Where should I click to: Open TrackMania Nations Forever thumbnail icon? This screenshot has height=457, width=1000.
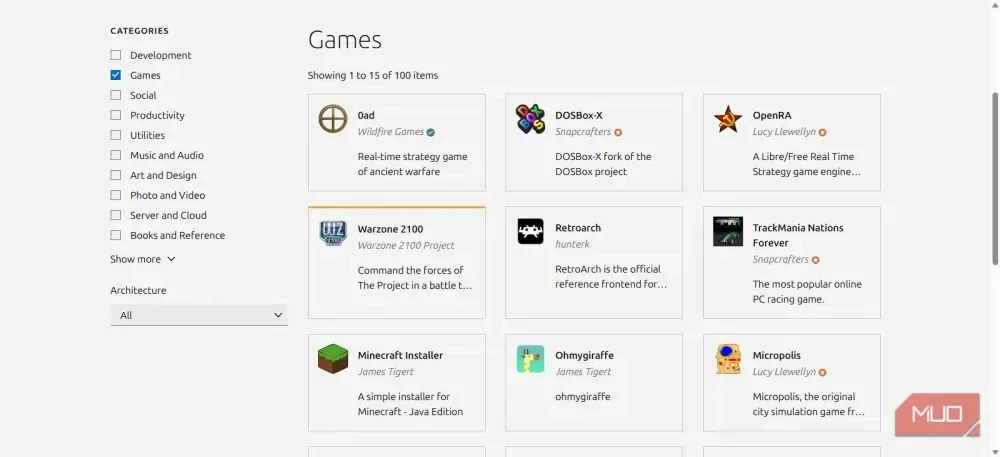[728, 231]
